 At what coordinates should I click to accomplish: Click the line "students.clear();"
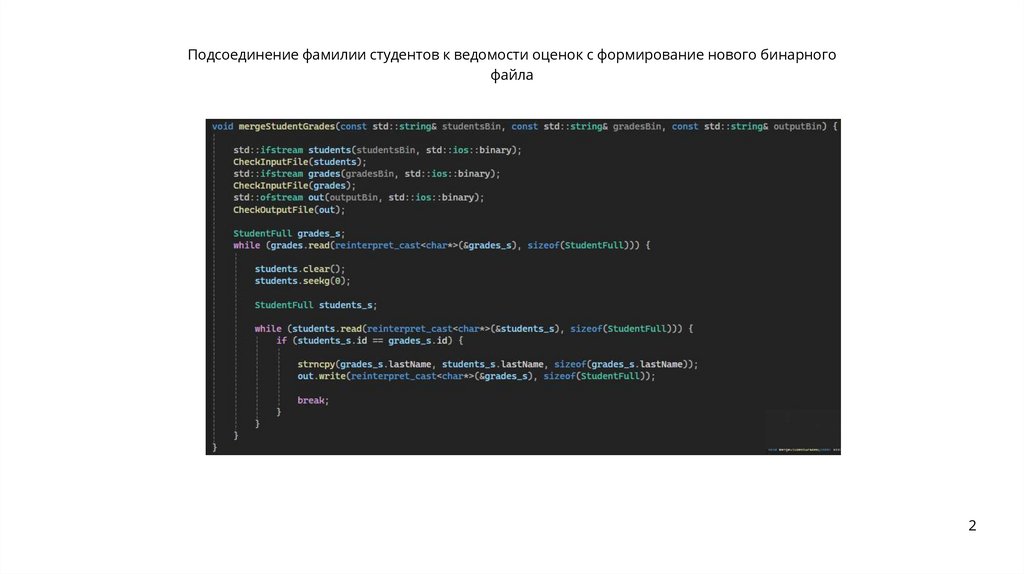(300, 269)
